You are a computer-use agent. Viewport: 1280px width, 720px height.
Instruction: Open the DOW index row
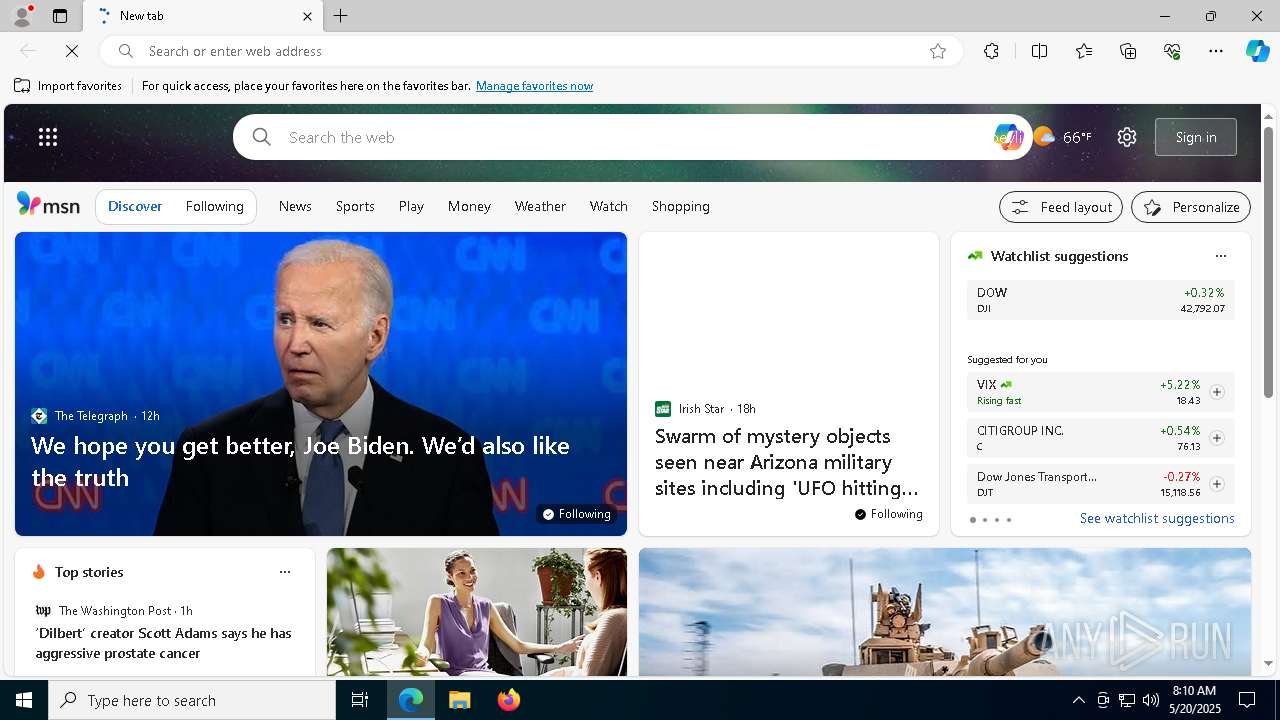(1101, 300)
